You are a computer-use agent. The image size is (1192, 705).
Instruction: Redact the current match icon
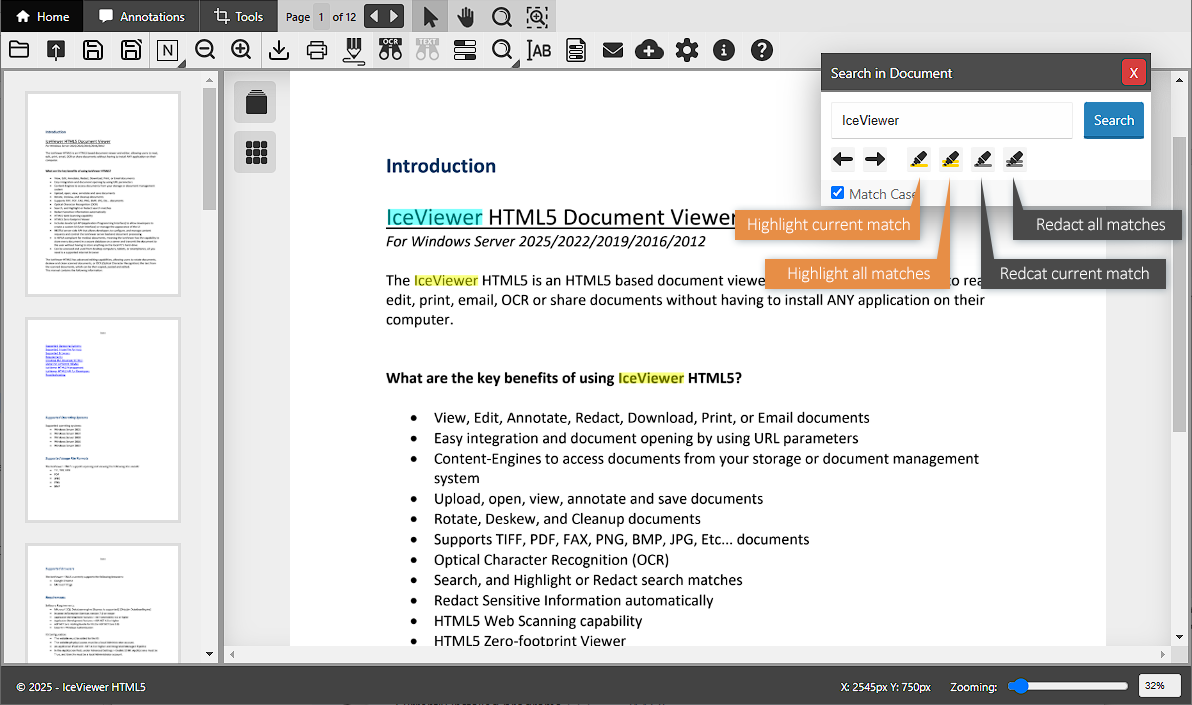(x=982, y=159)
